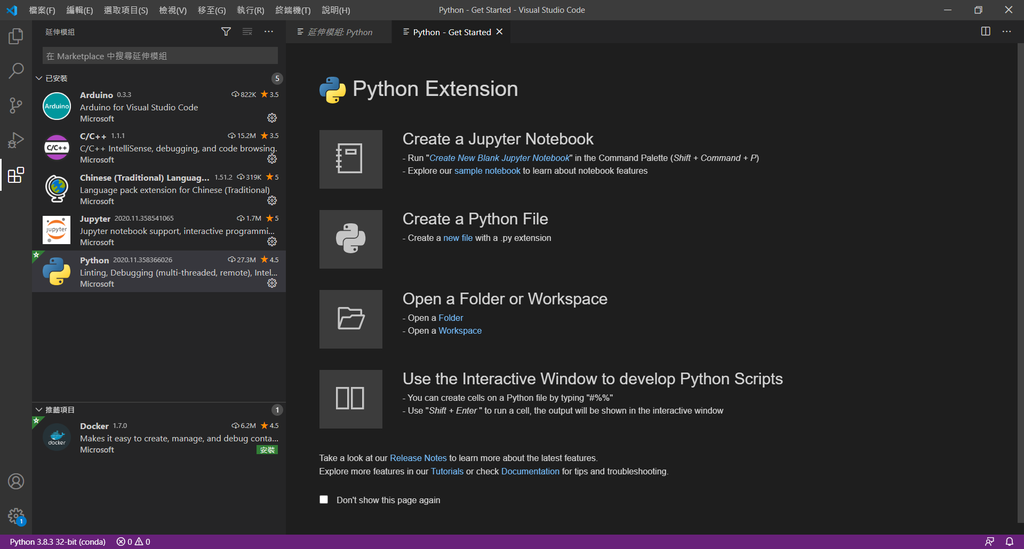
Task: Open the 編輯(E) menu
Action: pos(80,10)
